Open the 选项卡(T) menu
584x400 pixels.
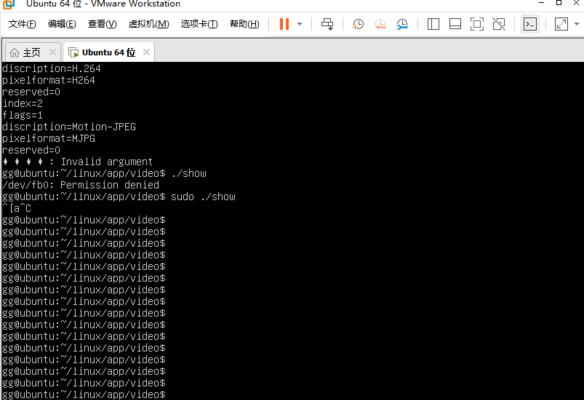[199, 24]
